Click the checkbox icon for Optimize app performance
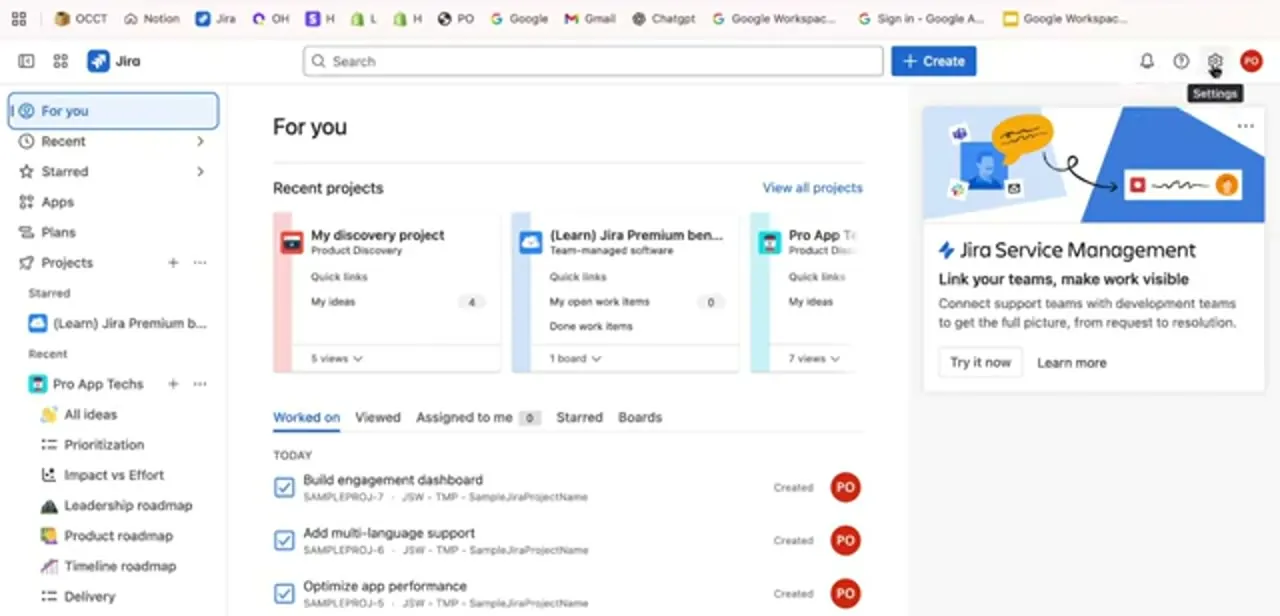The width and height of the screenshot is (1280, 616). (x=284, y=593)
